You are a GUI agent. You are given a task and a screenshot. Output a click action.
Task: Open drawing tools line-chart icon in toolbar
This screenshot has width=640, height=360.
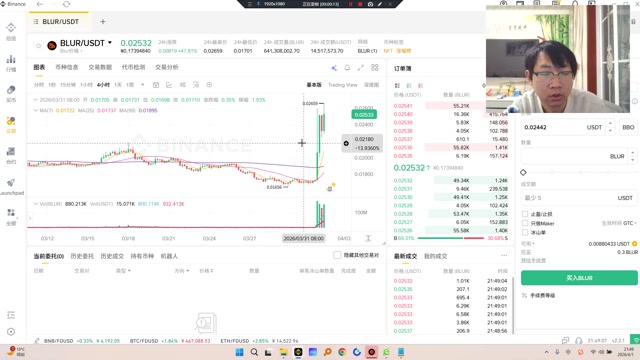pyautogui.click(x=169, y=85)
